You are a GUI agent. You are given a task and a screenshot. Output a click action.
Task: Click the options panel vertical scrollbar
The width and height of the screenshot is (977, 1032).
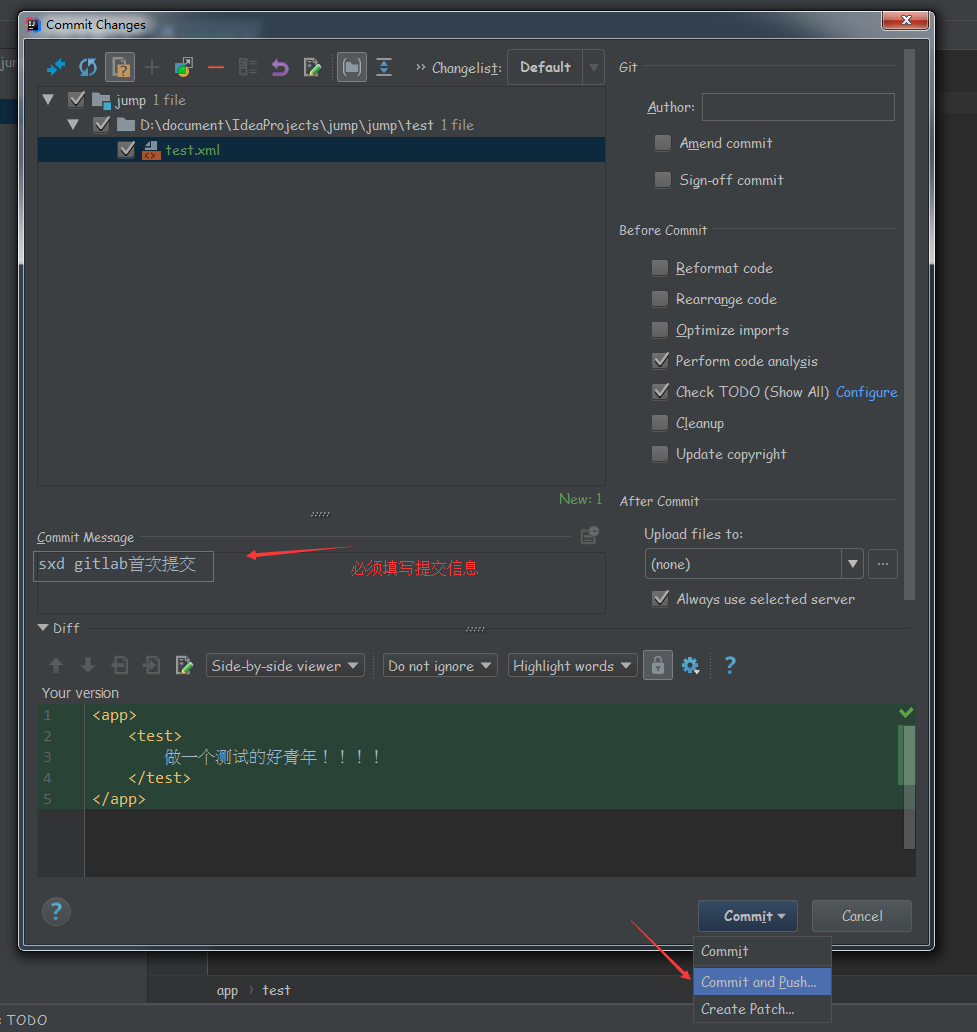tap(909, 324)
